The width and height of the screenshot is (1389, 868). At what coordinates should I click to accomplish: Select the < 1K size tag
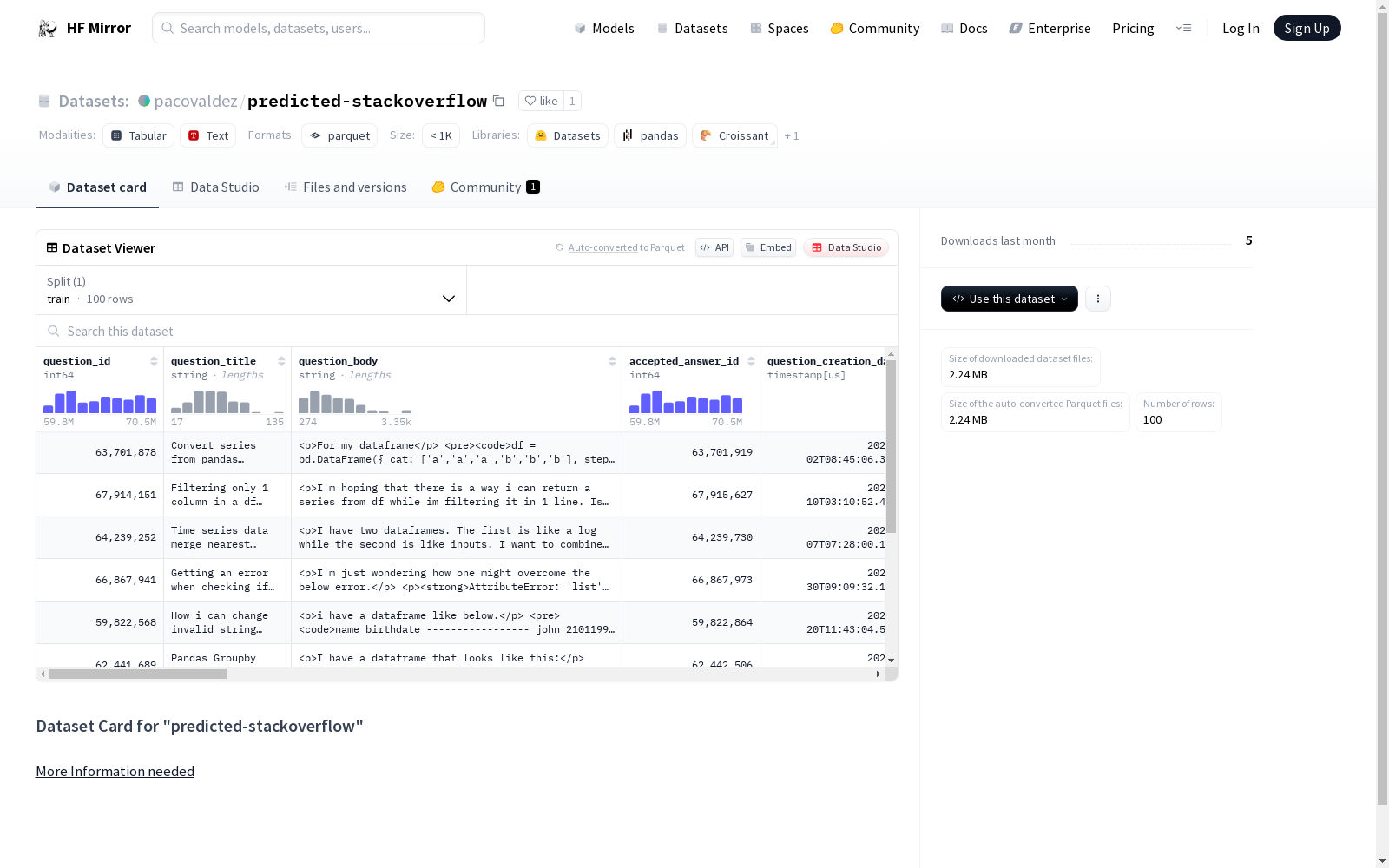[441, 135]
